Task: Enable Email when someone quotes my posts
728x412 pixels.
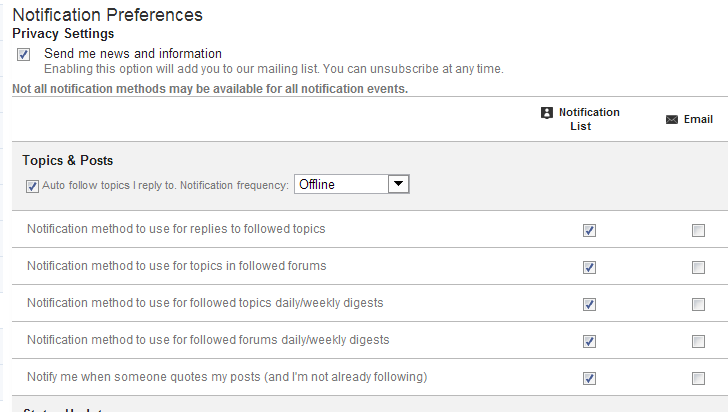Action: (x=698, y=378)
